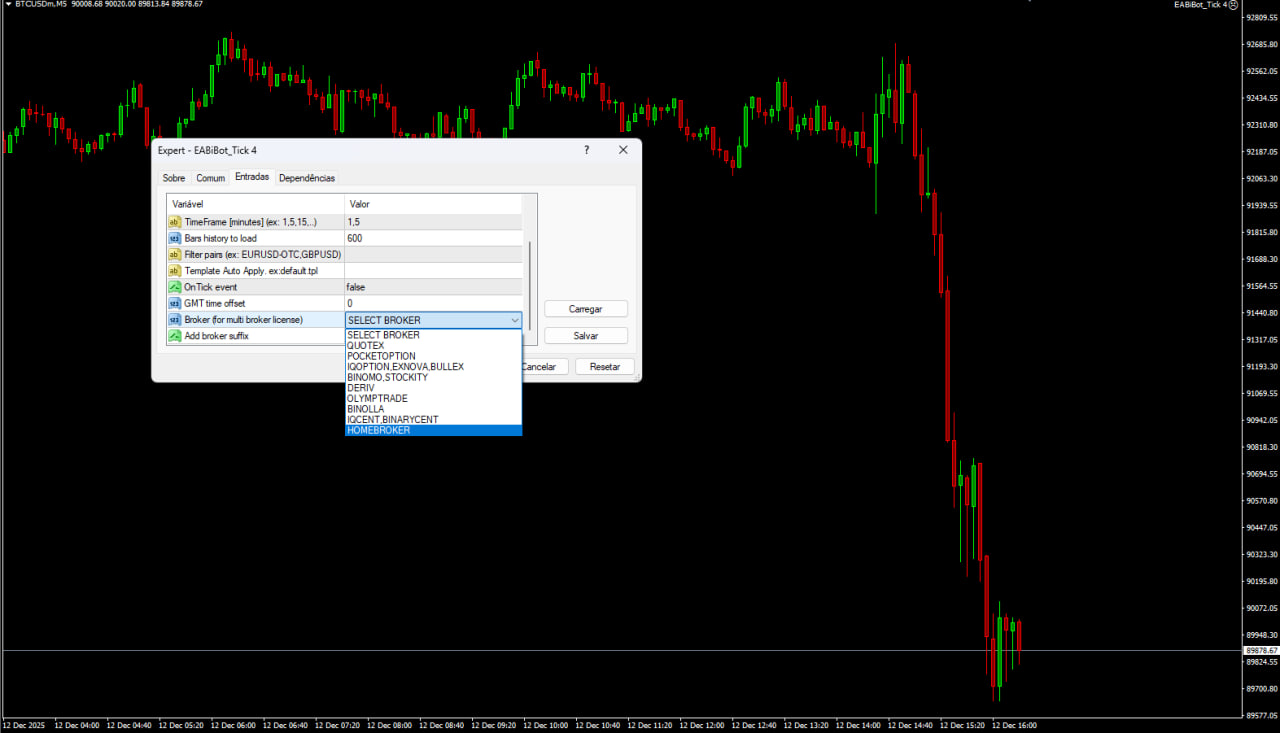Open the Dependências tab
The width and height of the screenshot is (1280, 733).
point(307,178)
